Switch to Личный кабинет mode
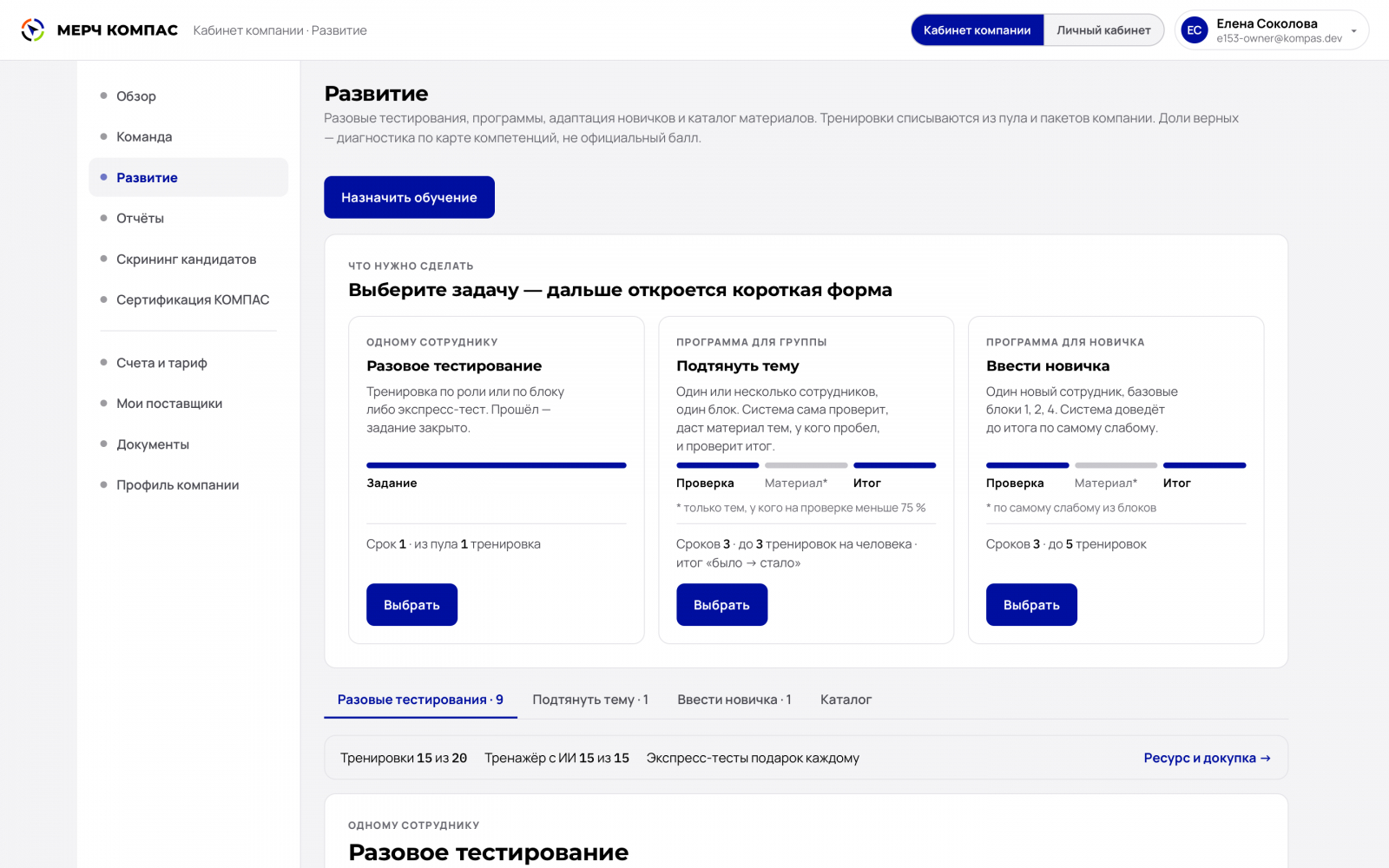This screenshot has width=1389, height=868. [1103, 30]
